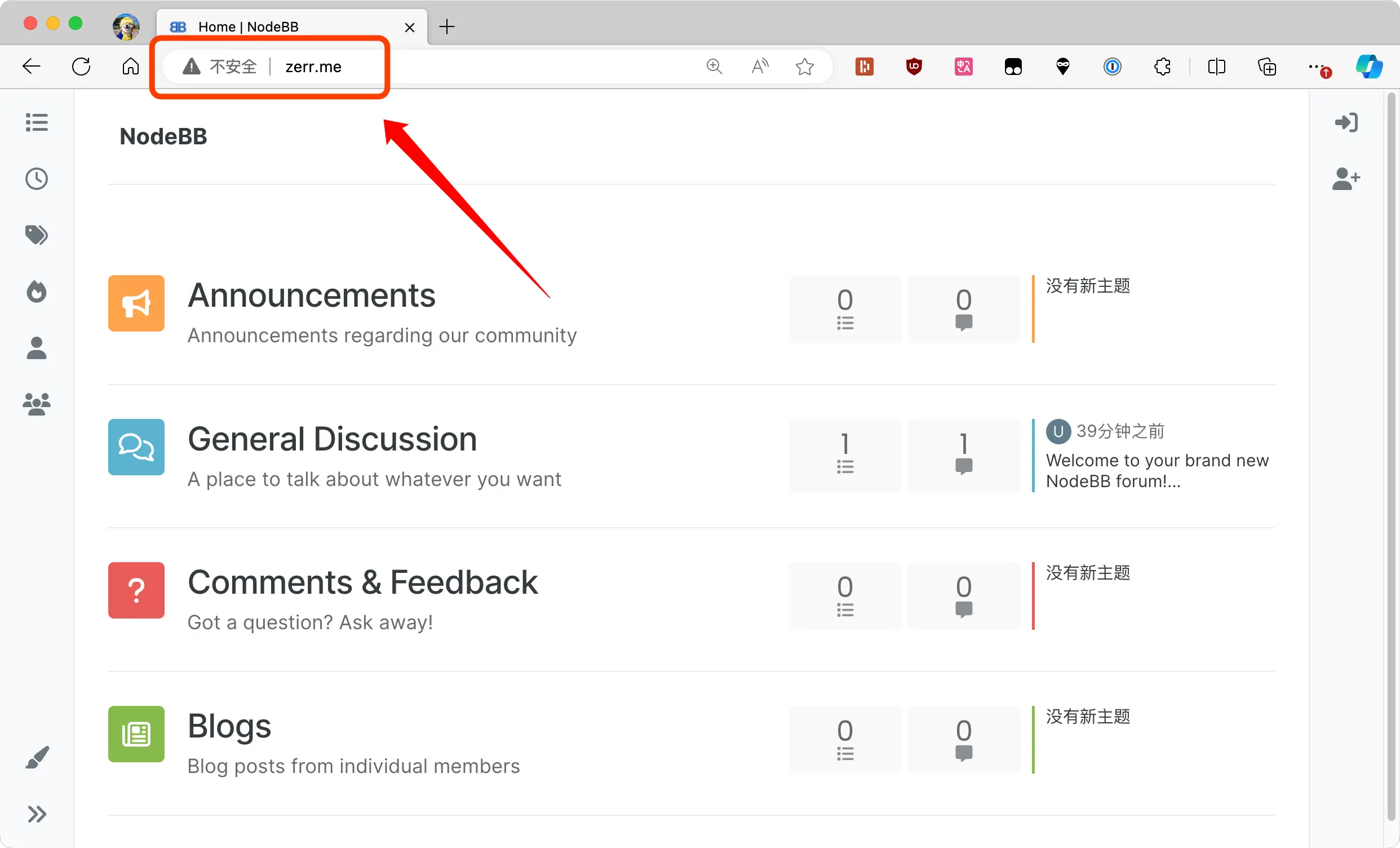Click 'Got a question? Ask away!' description
The height and width of the screenshot is (848, 1400).
coord(310,622)
